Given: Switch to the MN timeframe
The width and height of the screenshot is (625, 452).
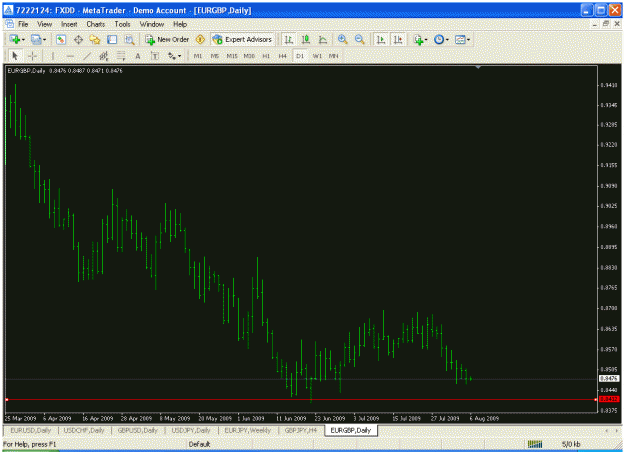Looking at the screenshot, I should pyautogui.click(x=333, y=56).
